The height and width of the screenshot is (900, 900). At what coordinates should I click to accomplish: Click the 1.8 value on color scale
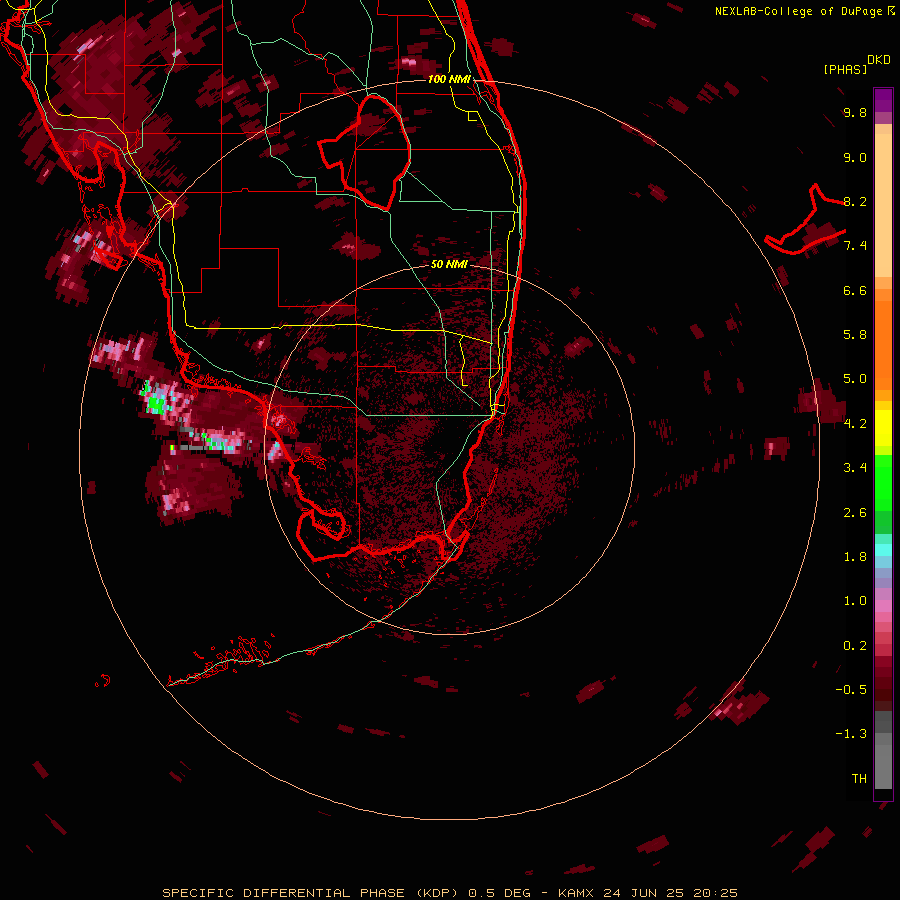click(855, 557)
